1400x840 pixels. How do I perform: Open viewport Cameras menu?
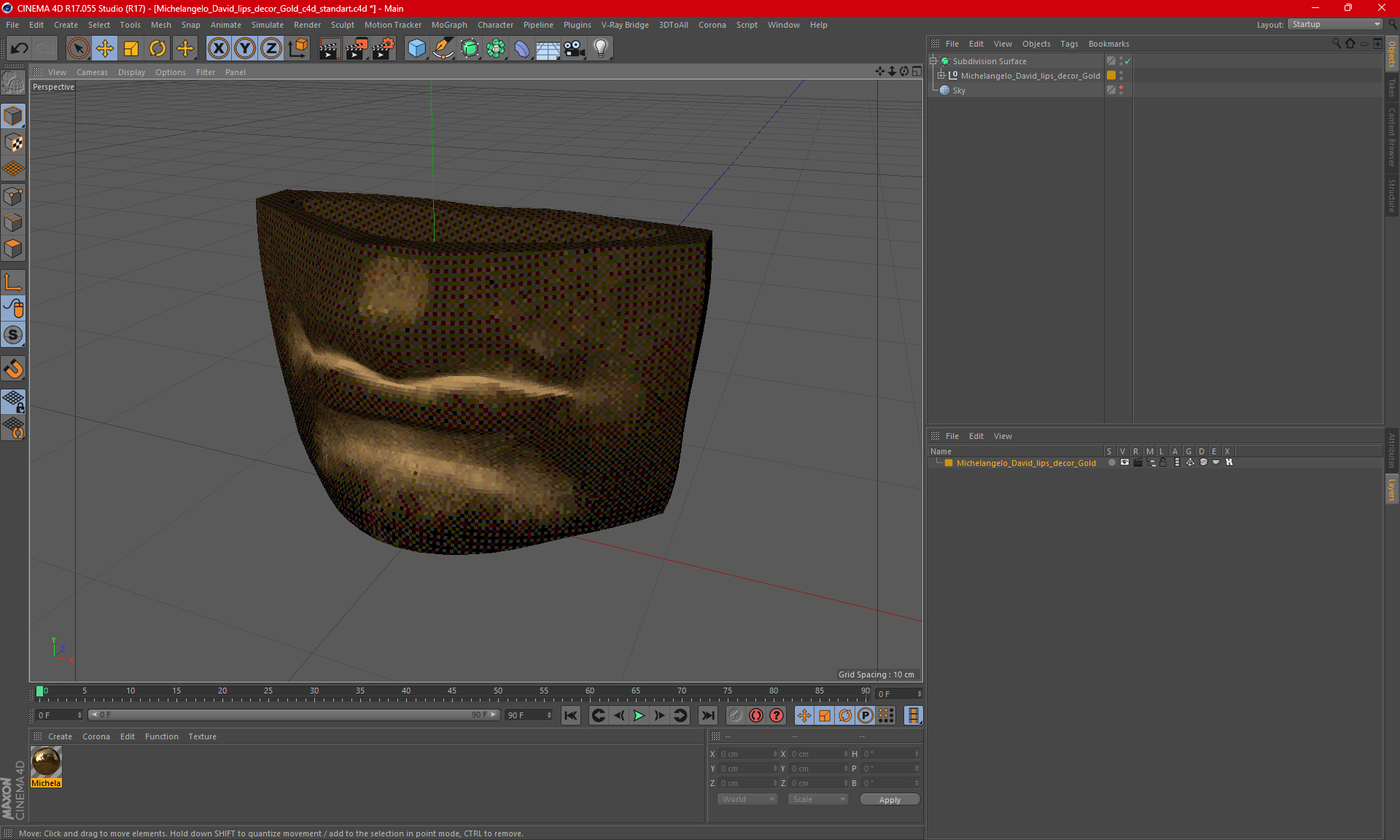click(92, 72)
